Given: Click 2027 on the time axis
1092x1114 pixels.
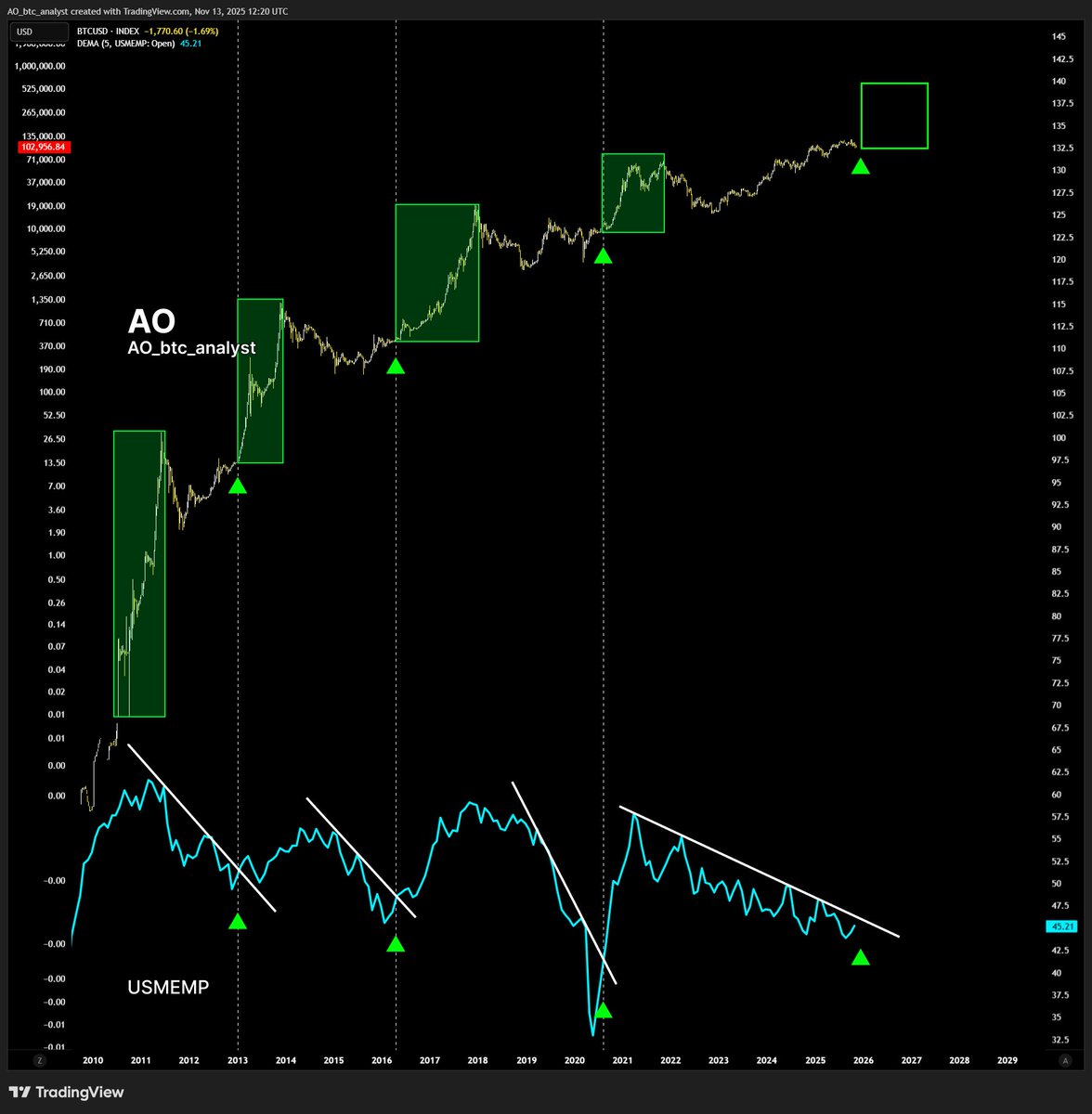Looking at the screenshot, I should [x=911, y=1060].
